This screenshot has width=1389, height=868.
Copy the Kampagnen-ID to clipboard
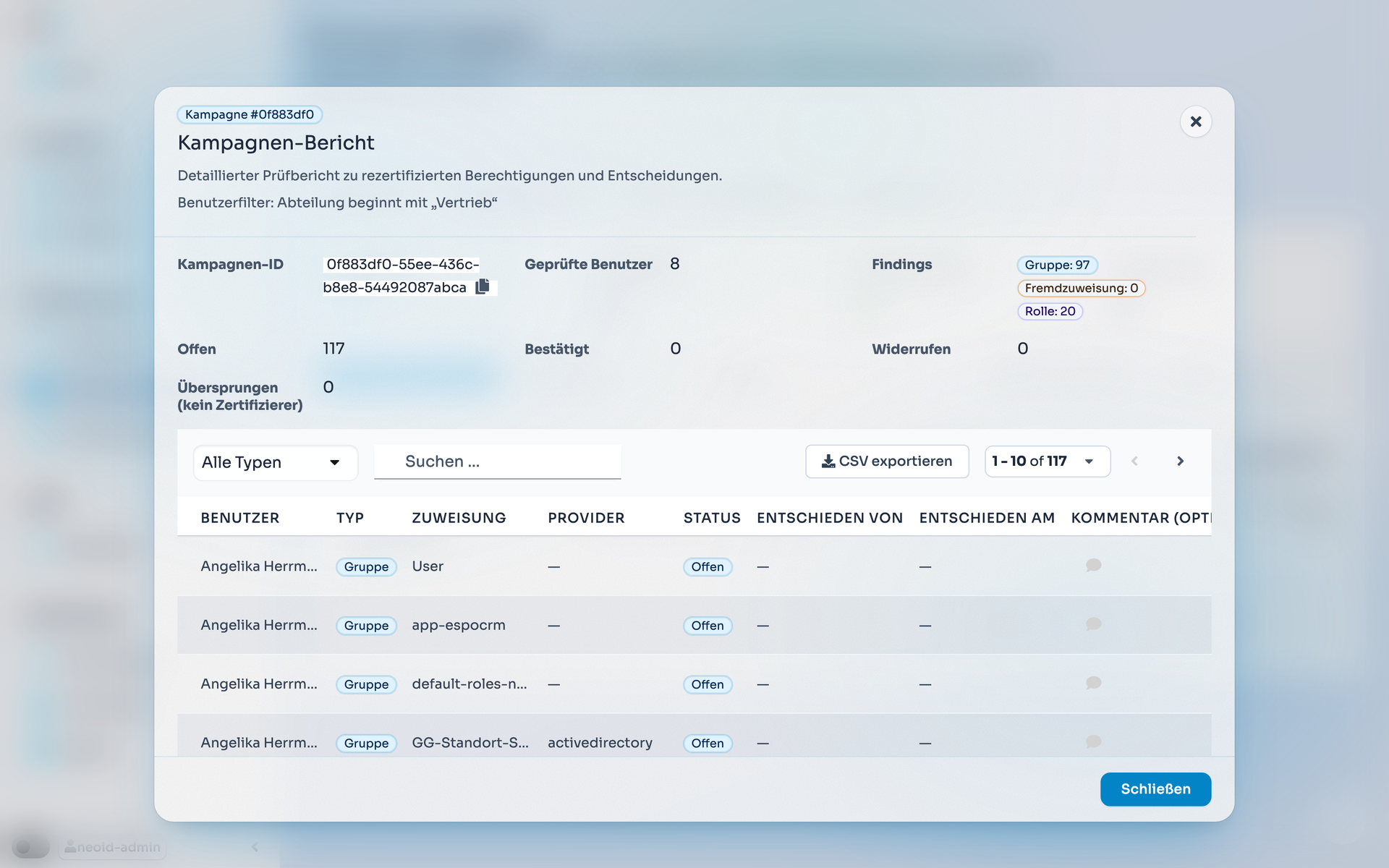pos(483,287)
